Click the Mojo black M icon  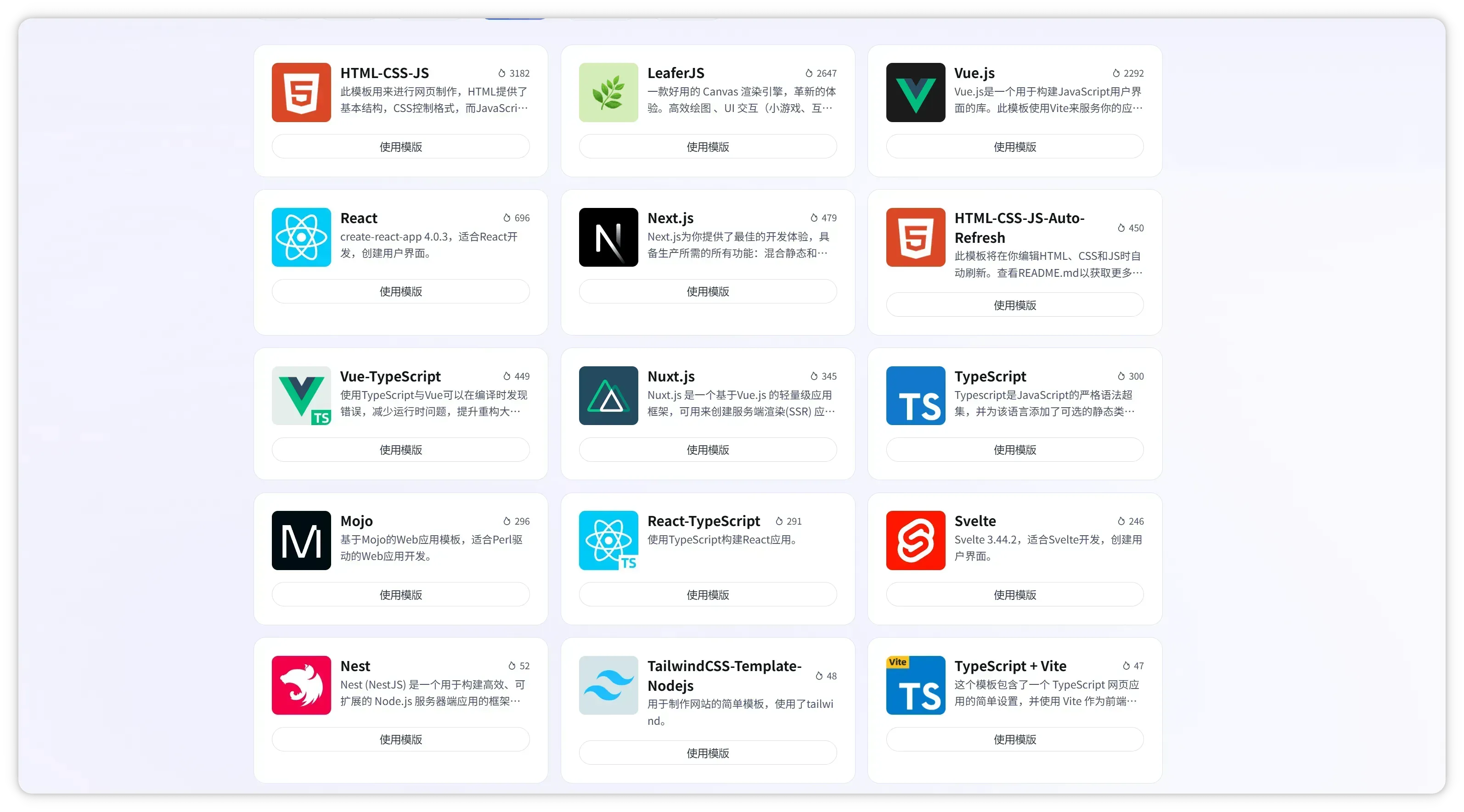click(301, 540)
